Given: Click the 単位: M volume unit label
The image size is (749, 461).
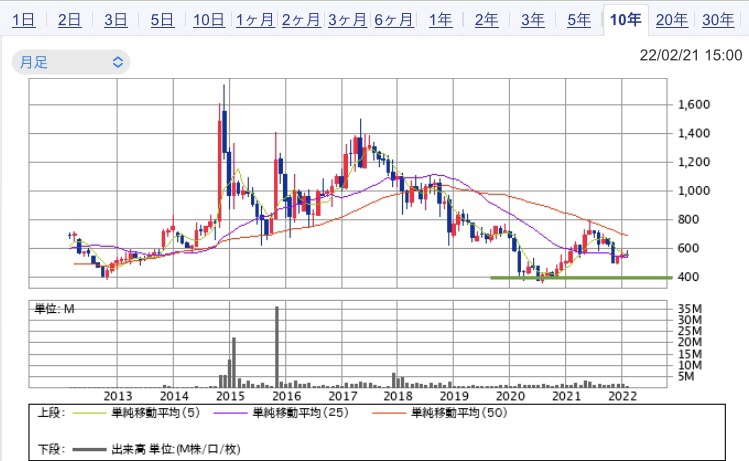Looking at the screenshot, I should [x=54, y=309].
